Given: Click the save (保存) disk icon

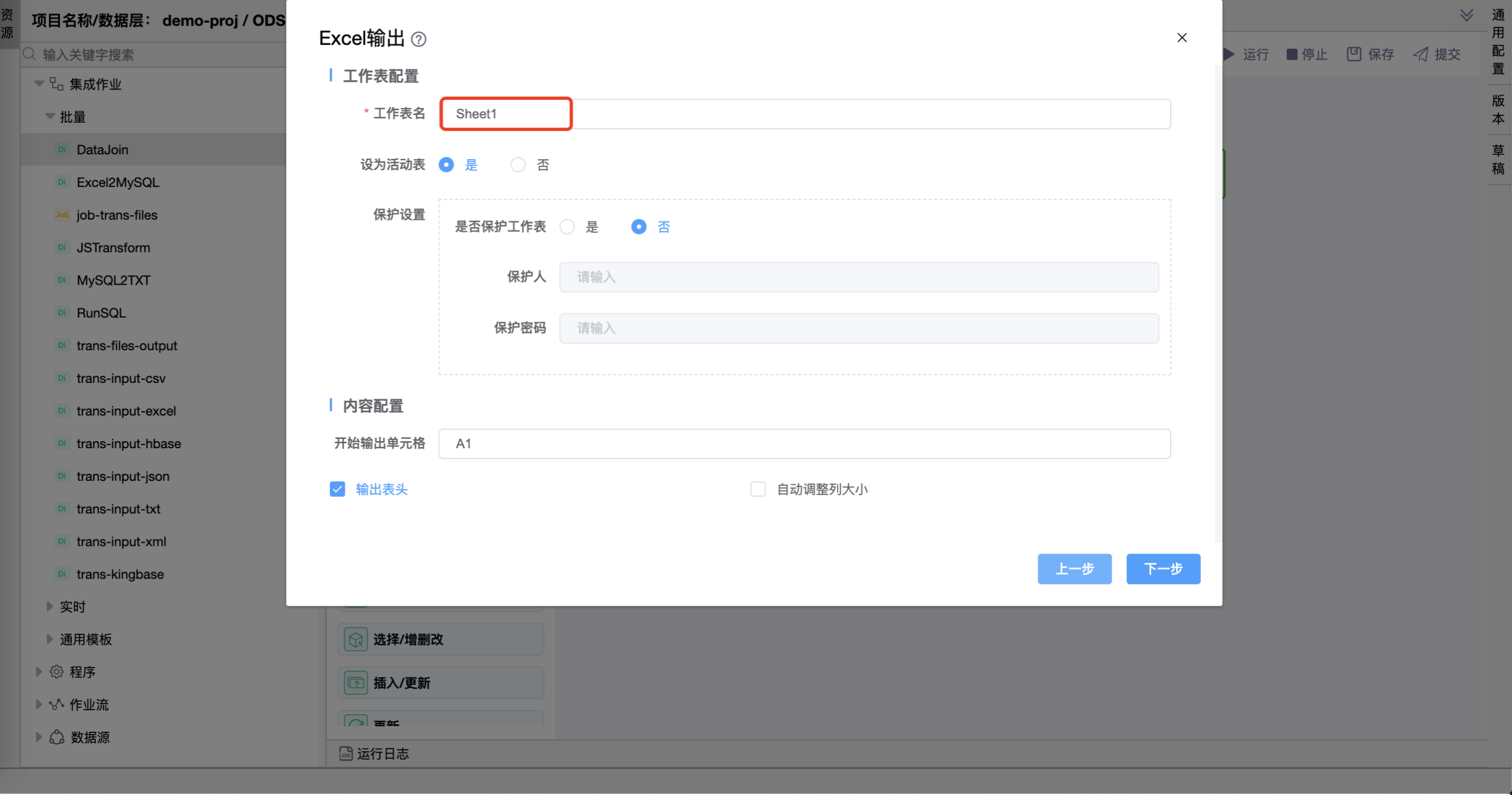Looking at the screenshot, I should click(1353, 55).
